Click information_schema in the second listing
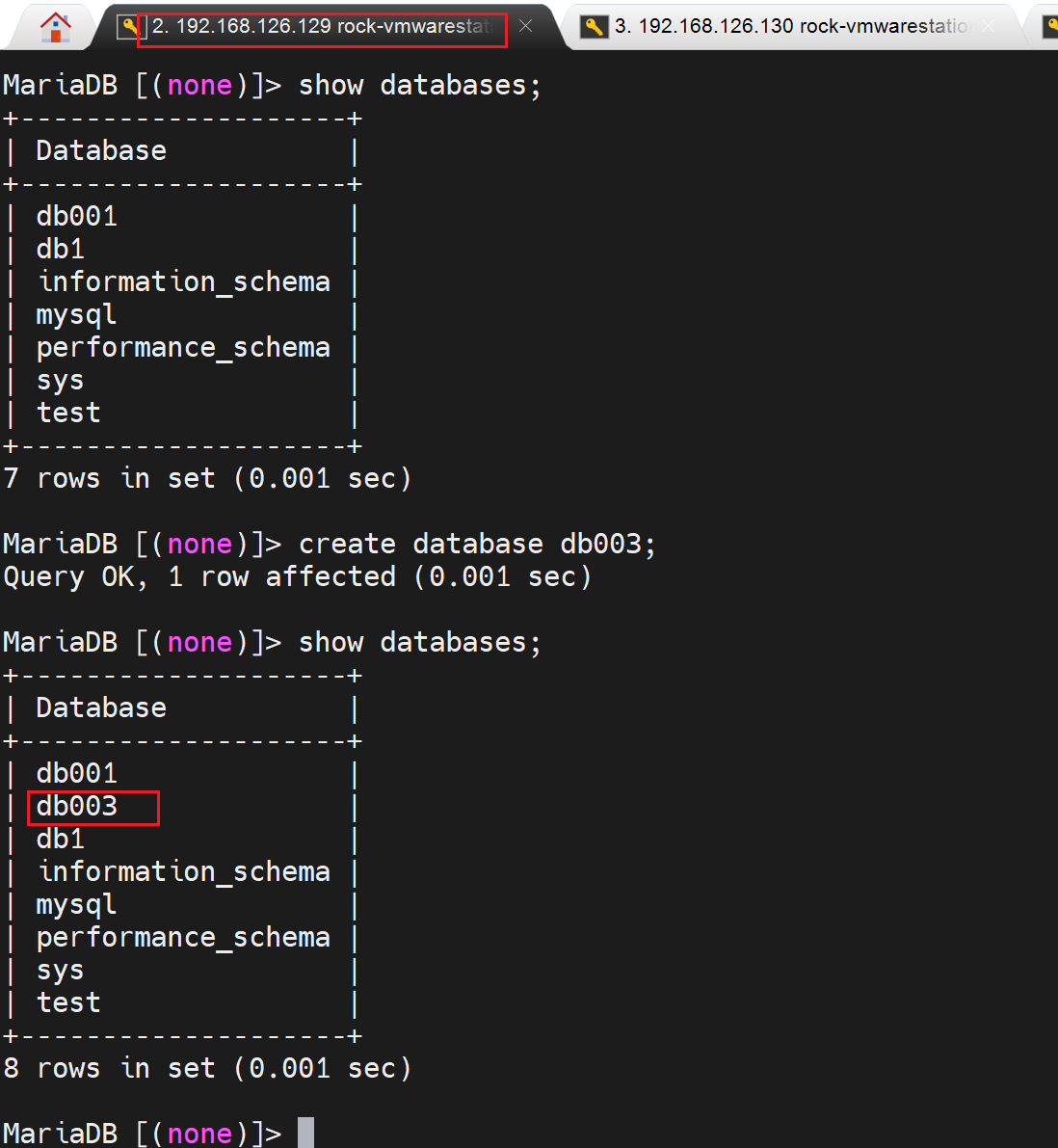1058x1148 pixels. tap(183, 871)
